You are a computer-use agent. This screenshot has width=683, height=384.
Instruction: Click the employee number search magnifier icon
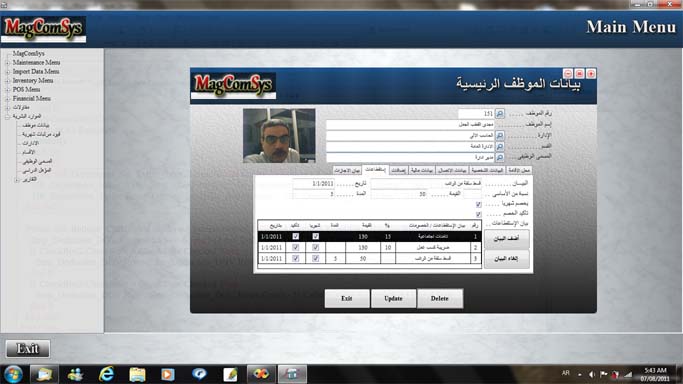pos(500,114)
